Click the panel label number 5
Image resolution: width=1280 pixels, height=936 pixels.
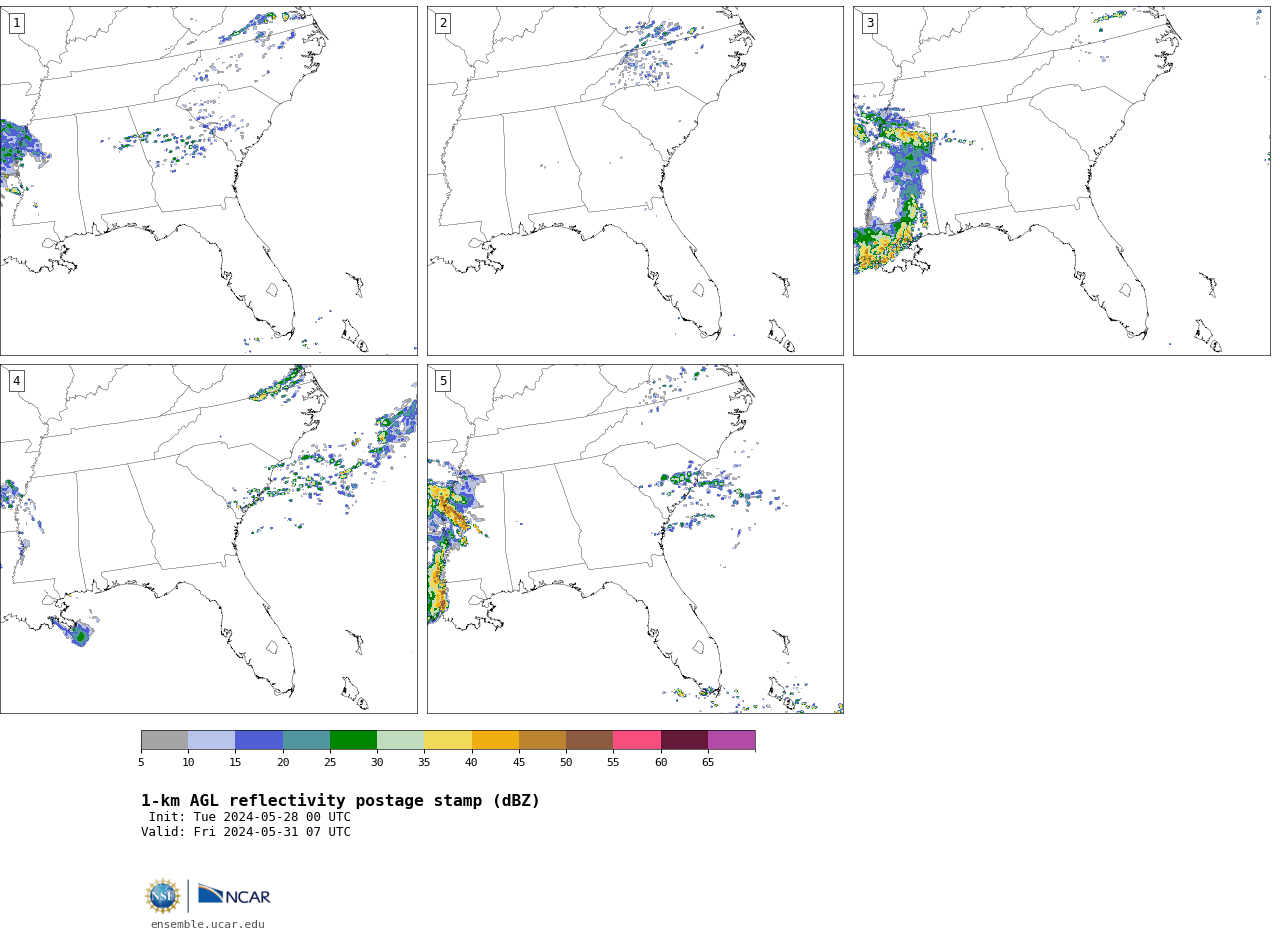coord(443,381)
